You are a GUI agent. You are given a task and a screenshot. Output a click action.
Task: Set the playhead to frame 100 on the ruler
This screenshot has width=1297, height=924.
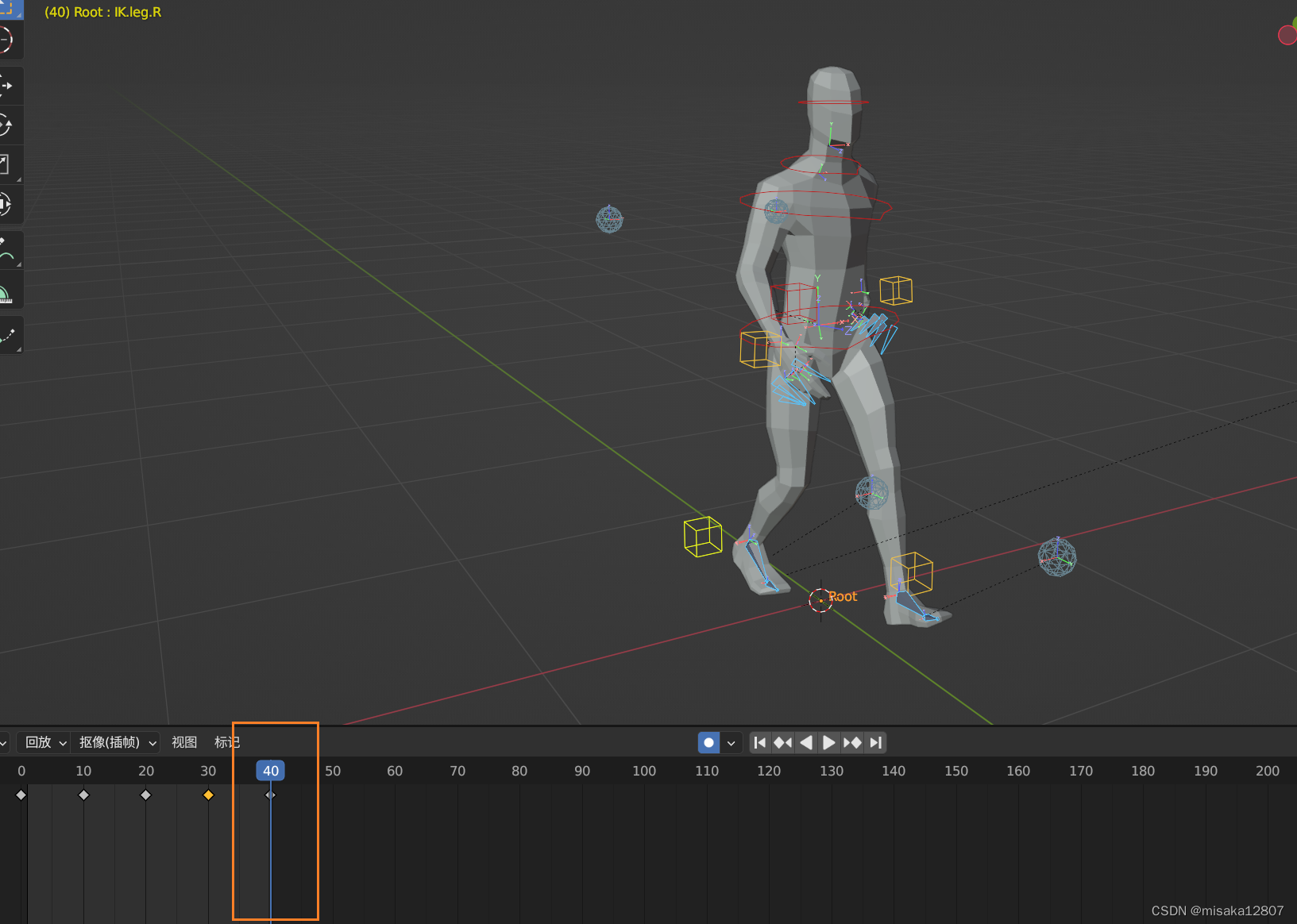(644, 771)
